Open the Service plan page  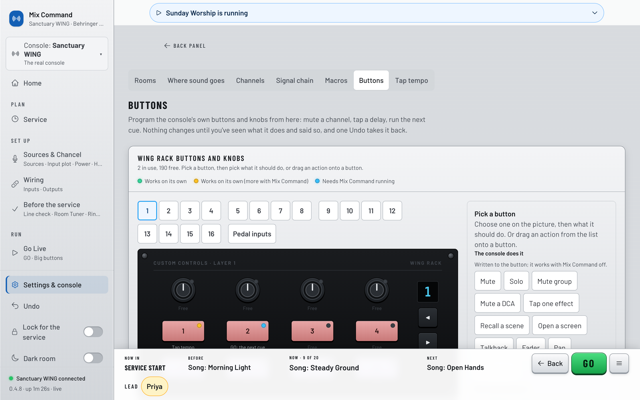click(x=57, y=120)
